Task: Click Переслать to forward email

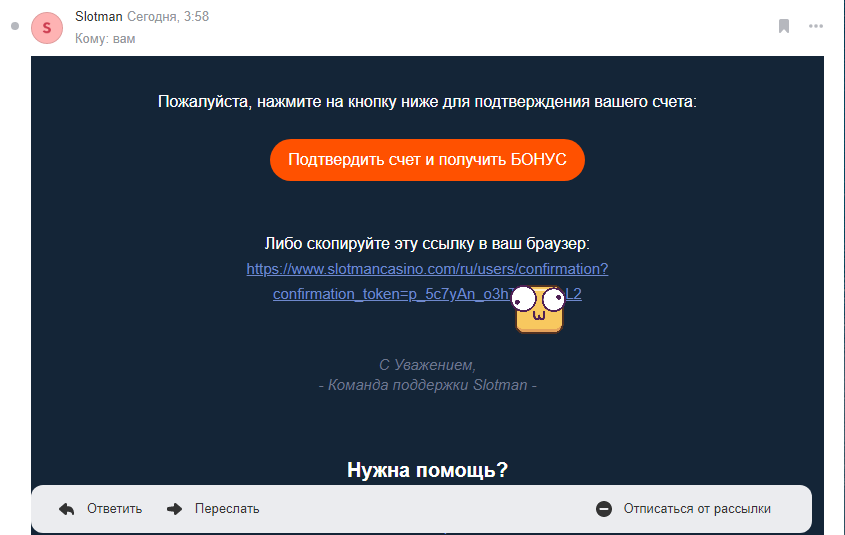Action: [227, 509]
